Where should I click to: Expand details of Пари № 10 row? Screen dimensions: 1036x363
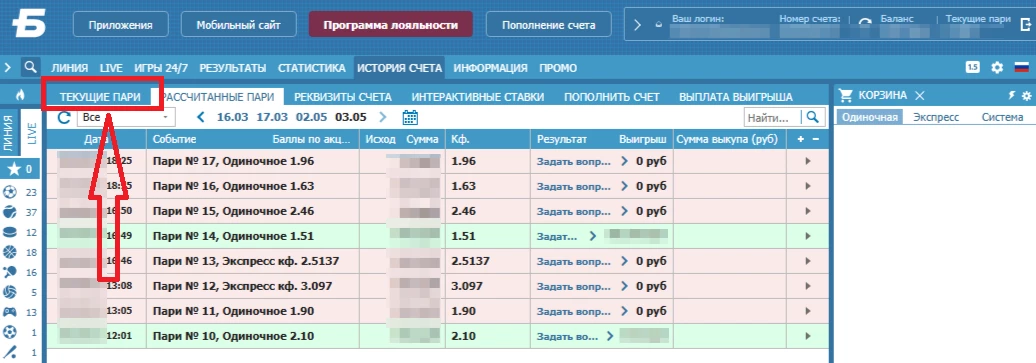coord(807,337)
